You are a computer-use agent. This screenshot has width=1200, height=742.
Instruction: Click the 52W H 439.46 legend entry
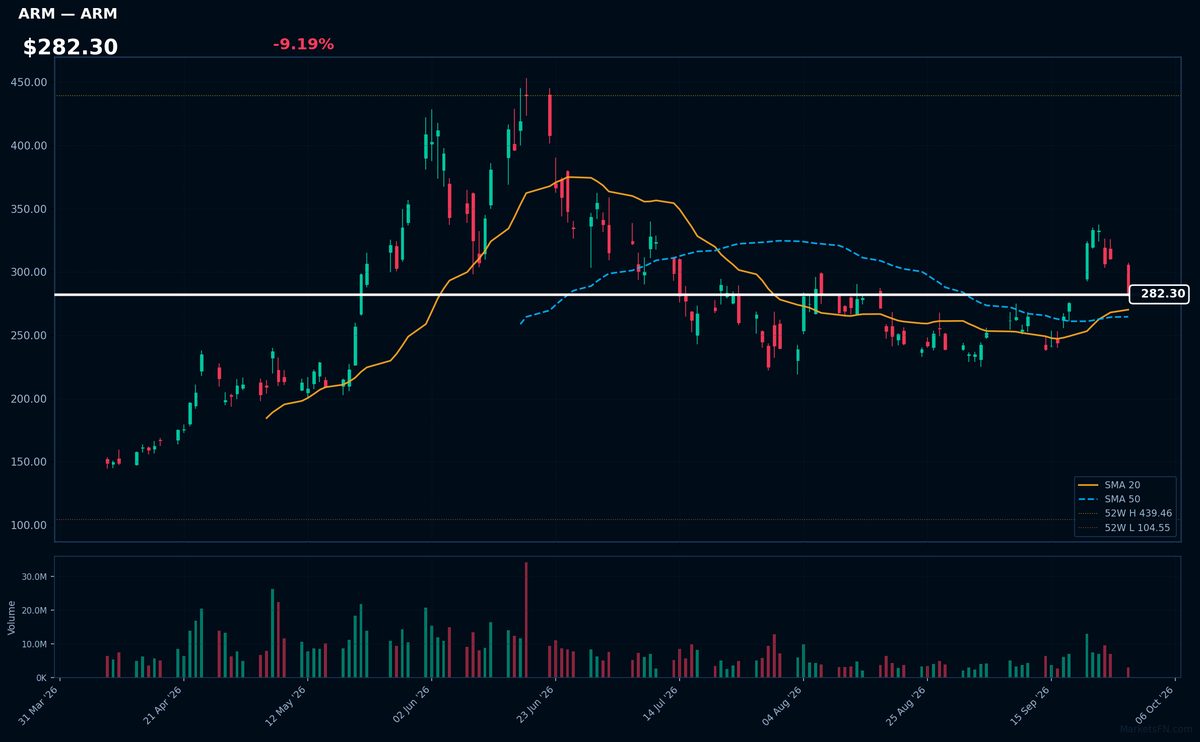1126,513
